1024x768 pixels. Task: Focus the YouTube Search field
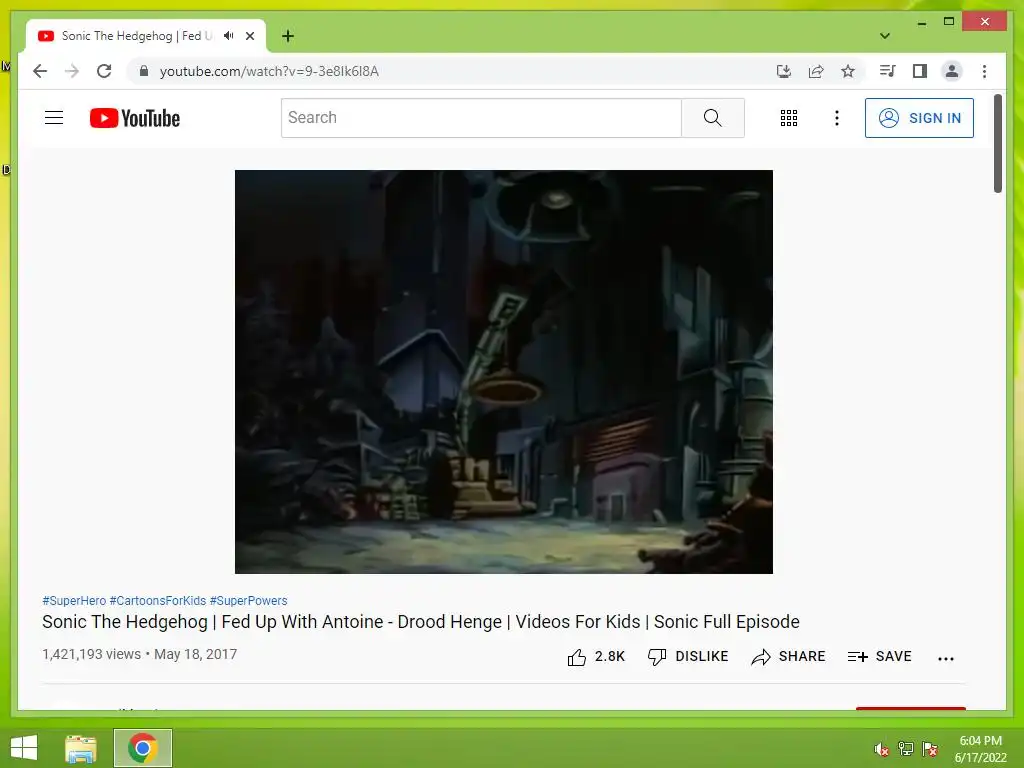coord(481,118)
